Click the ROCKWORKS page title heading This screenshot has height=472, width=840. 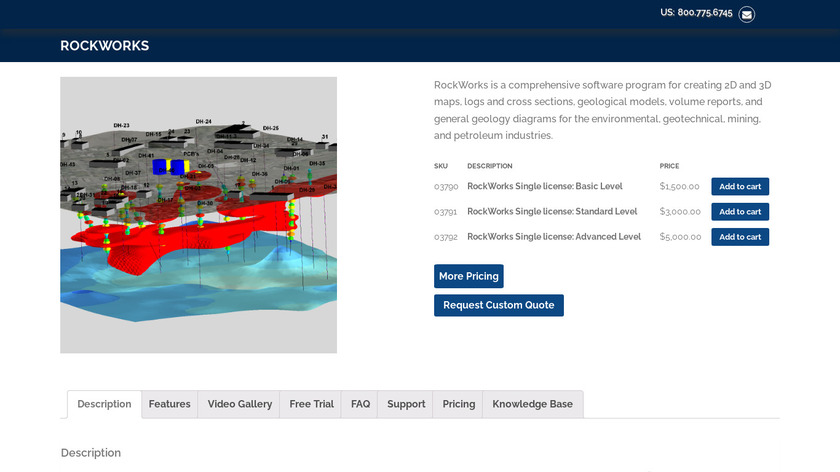(105, 46)
